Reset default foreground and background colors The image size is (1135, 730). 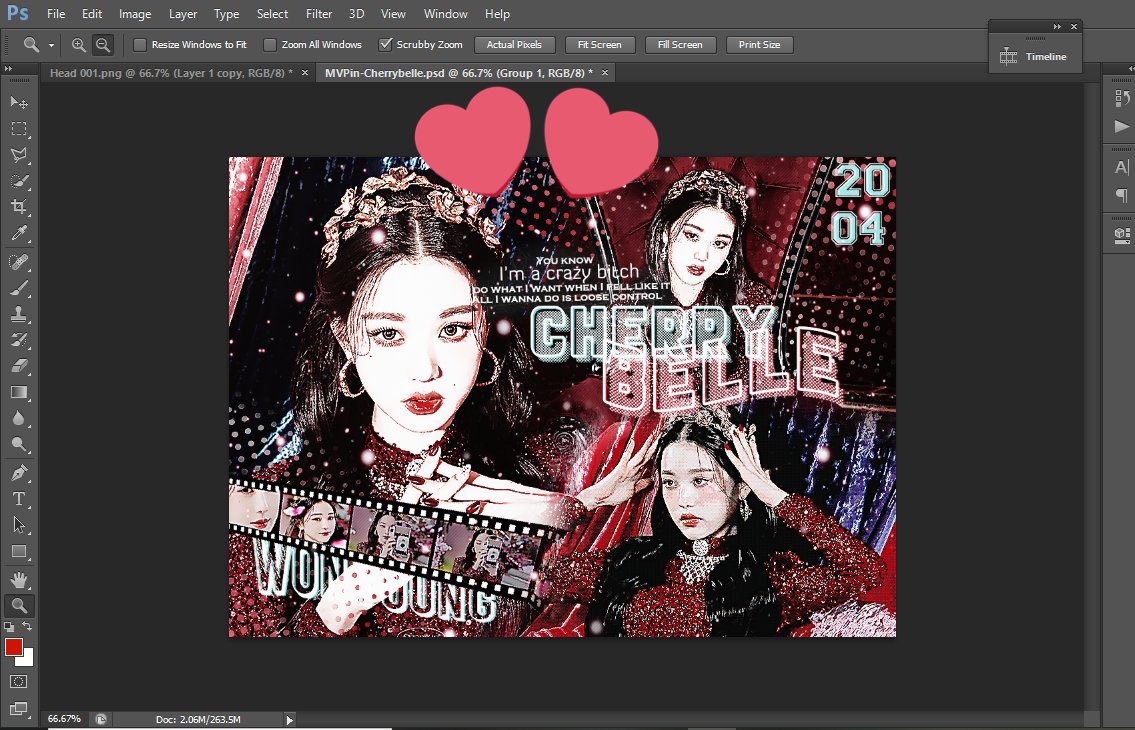[x=9, y=626]
